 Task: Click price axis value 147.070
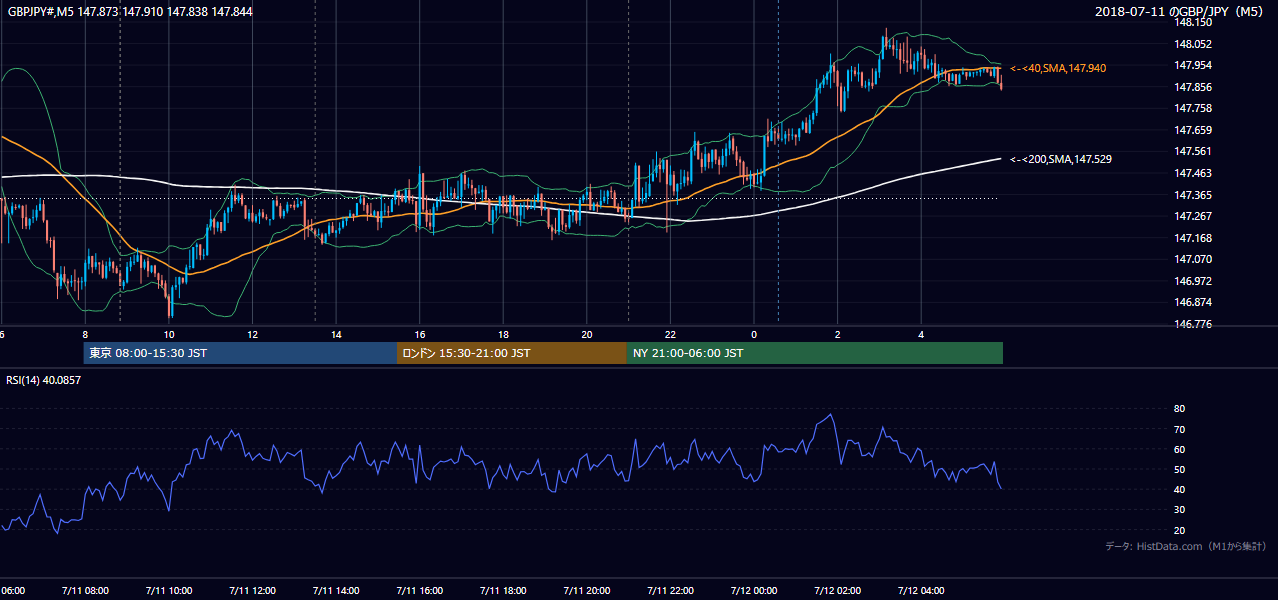1193,259
